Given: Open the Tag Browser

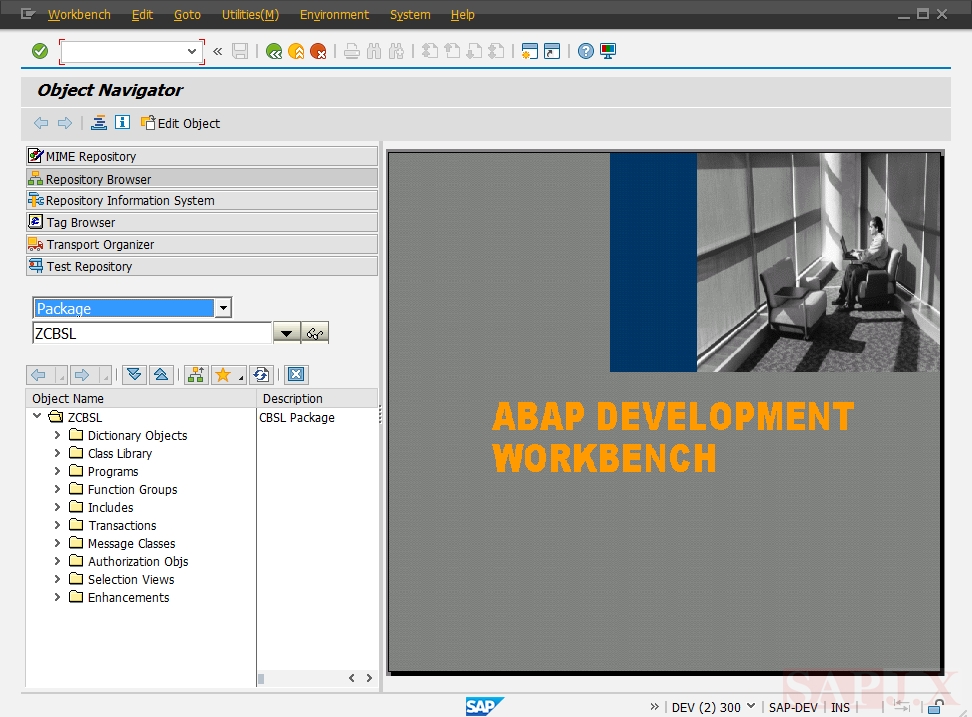Looking at the screenshot, I should pyautogui.click(x=202, y=222).
